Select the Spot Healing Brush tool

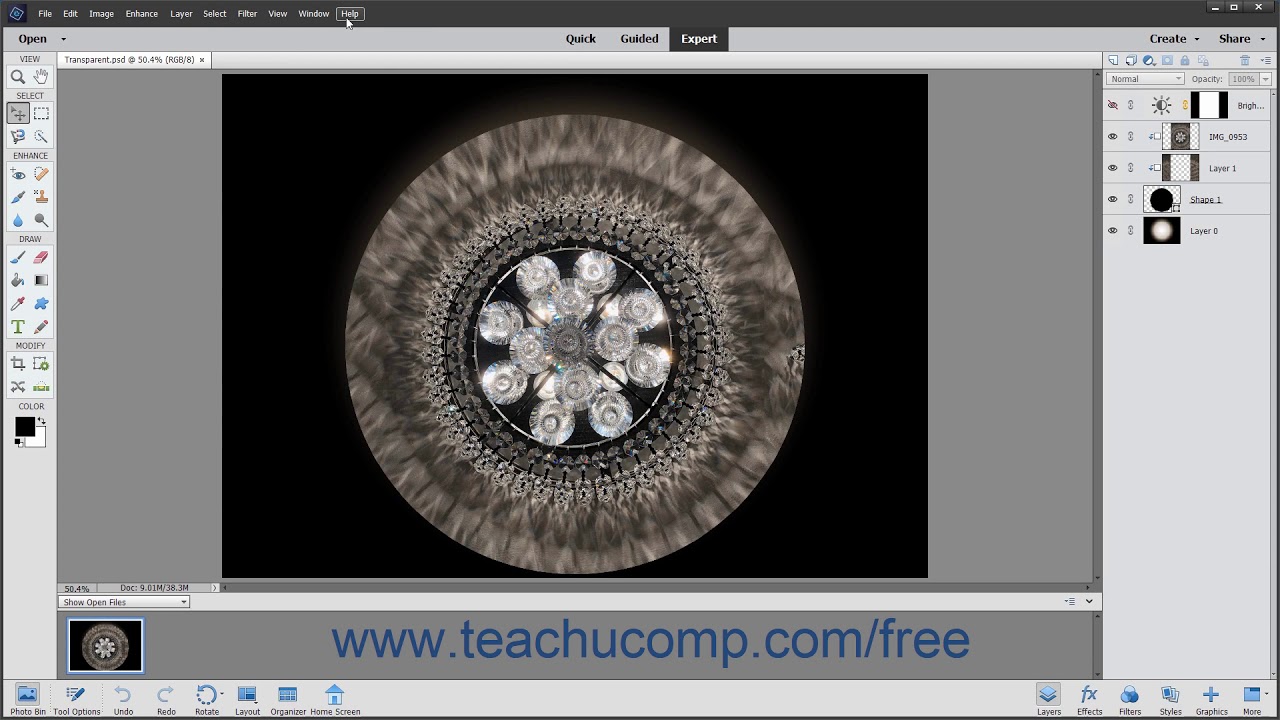41,174
